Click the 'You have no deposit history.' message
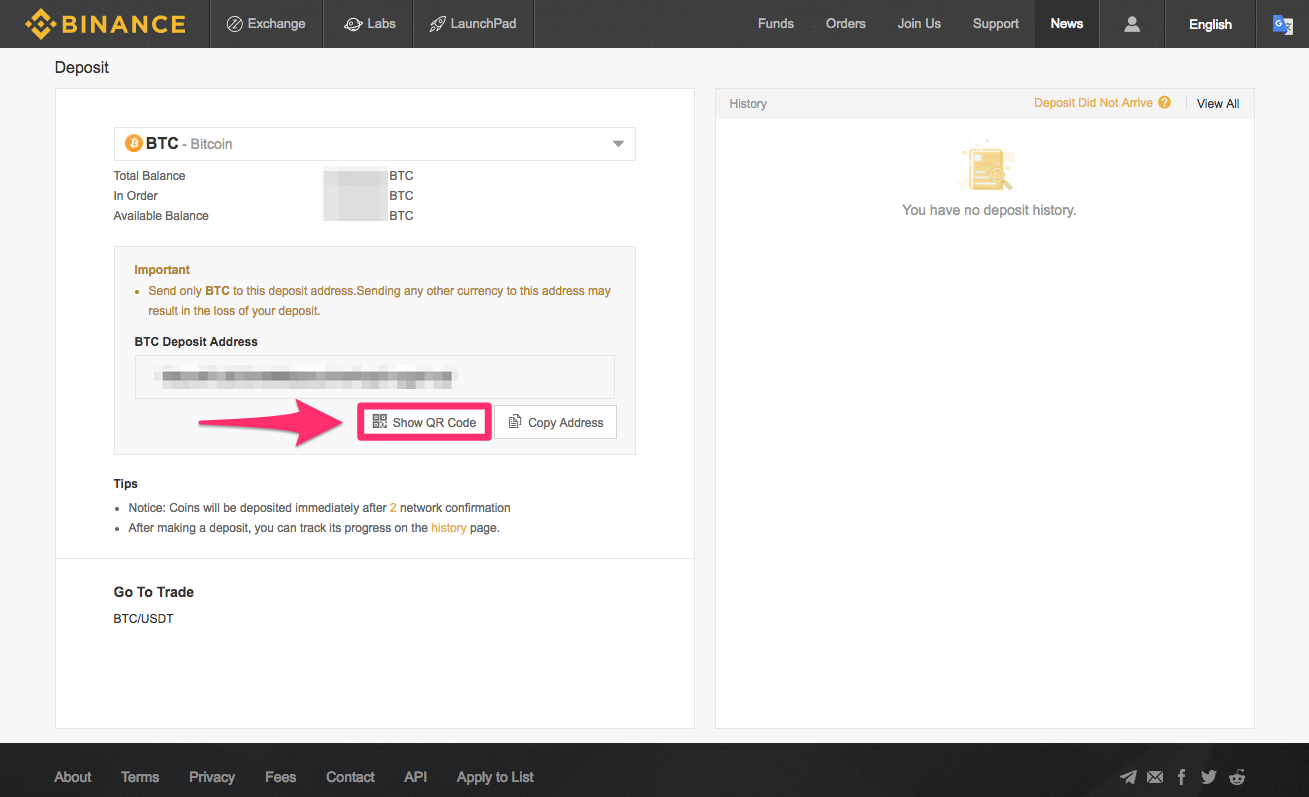This screenshot has height=797, width=1309. tap(989, 210)
